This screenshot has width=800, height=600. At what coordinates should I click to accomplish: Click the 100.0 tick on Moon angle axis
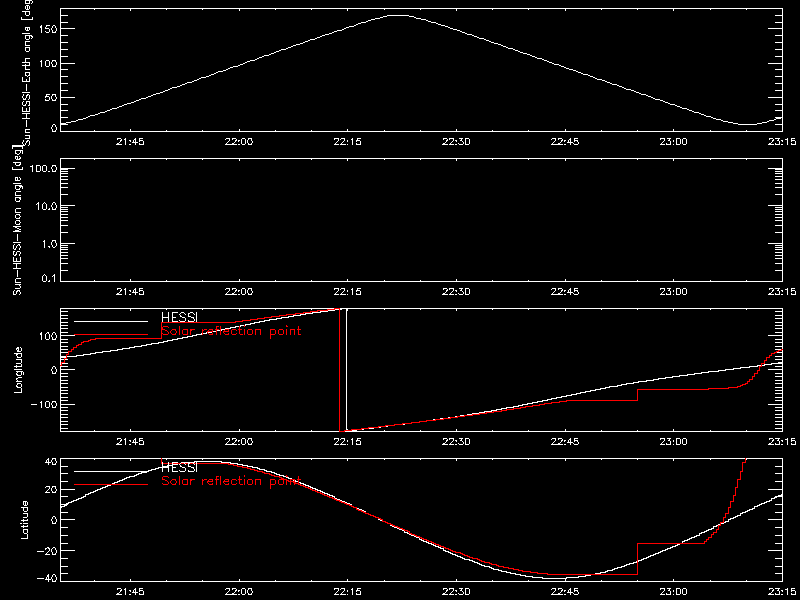[43, 168]
